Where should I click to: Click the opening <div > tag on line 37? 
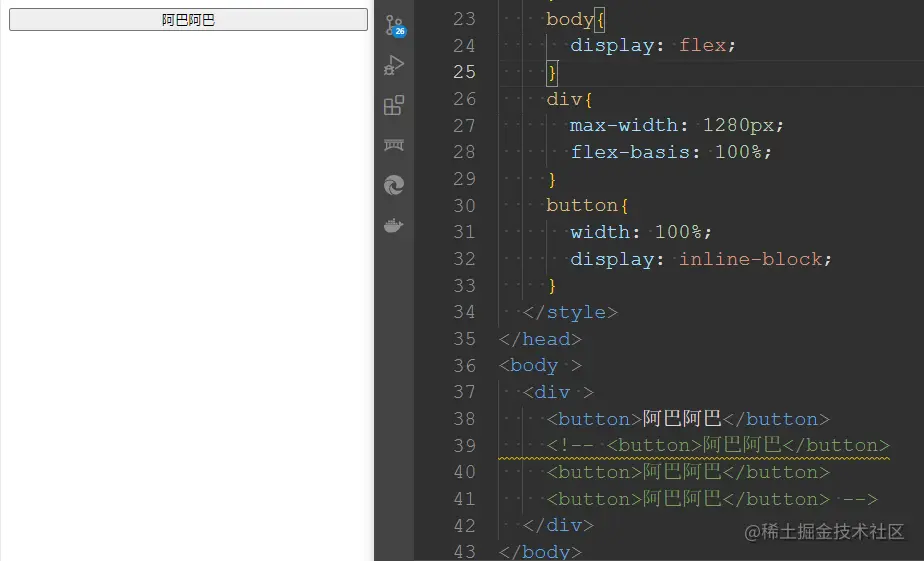coord(557,392)
